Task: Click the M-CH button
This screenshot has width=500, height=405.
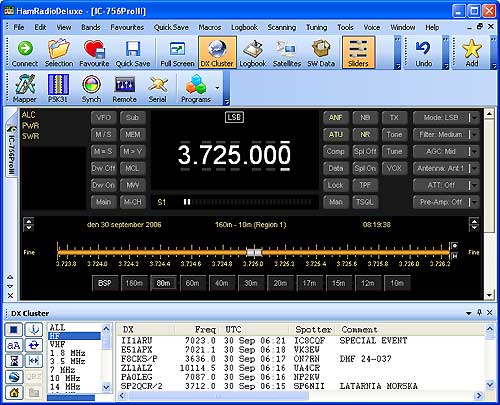Action: [133, 202]
